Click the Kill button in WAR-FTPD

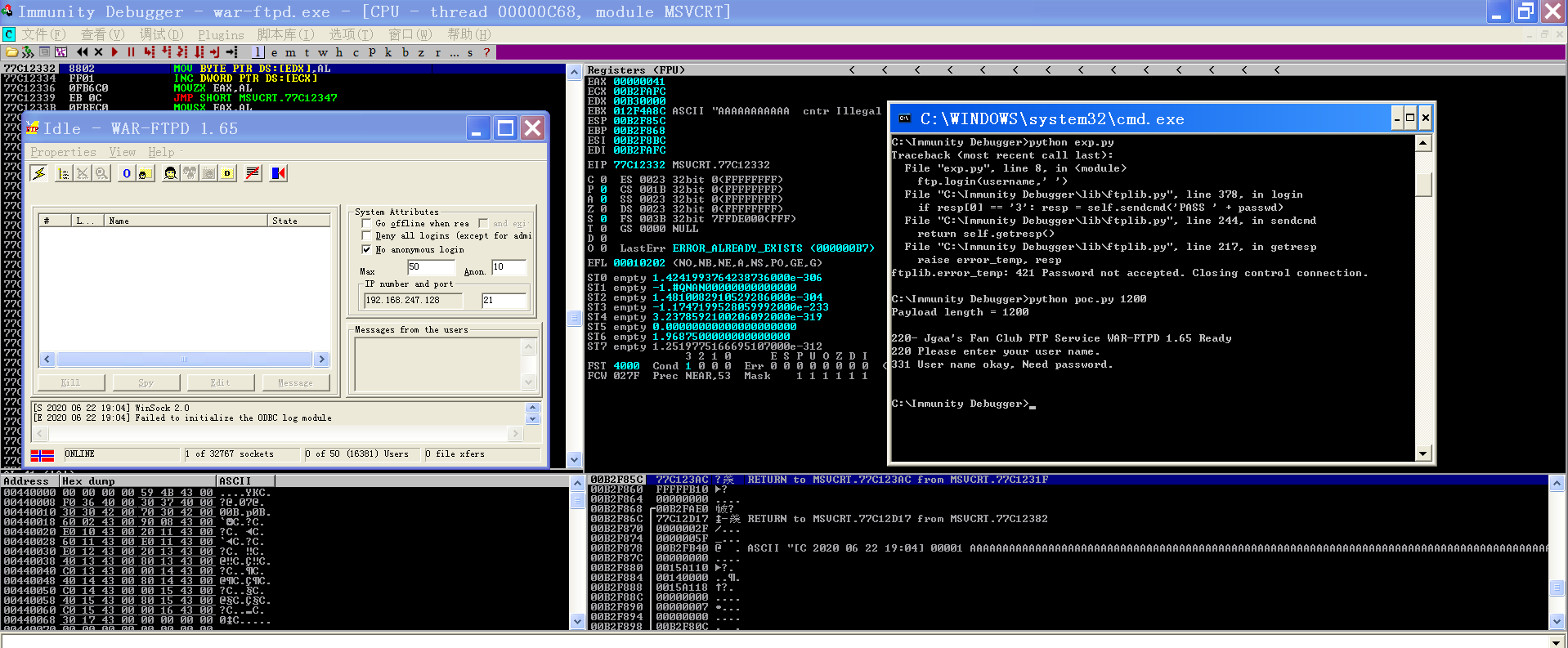[x=71, y=382]
